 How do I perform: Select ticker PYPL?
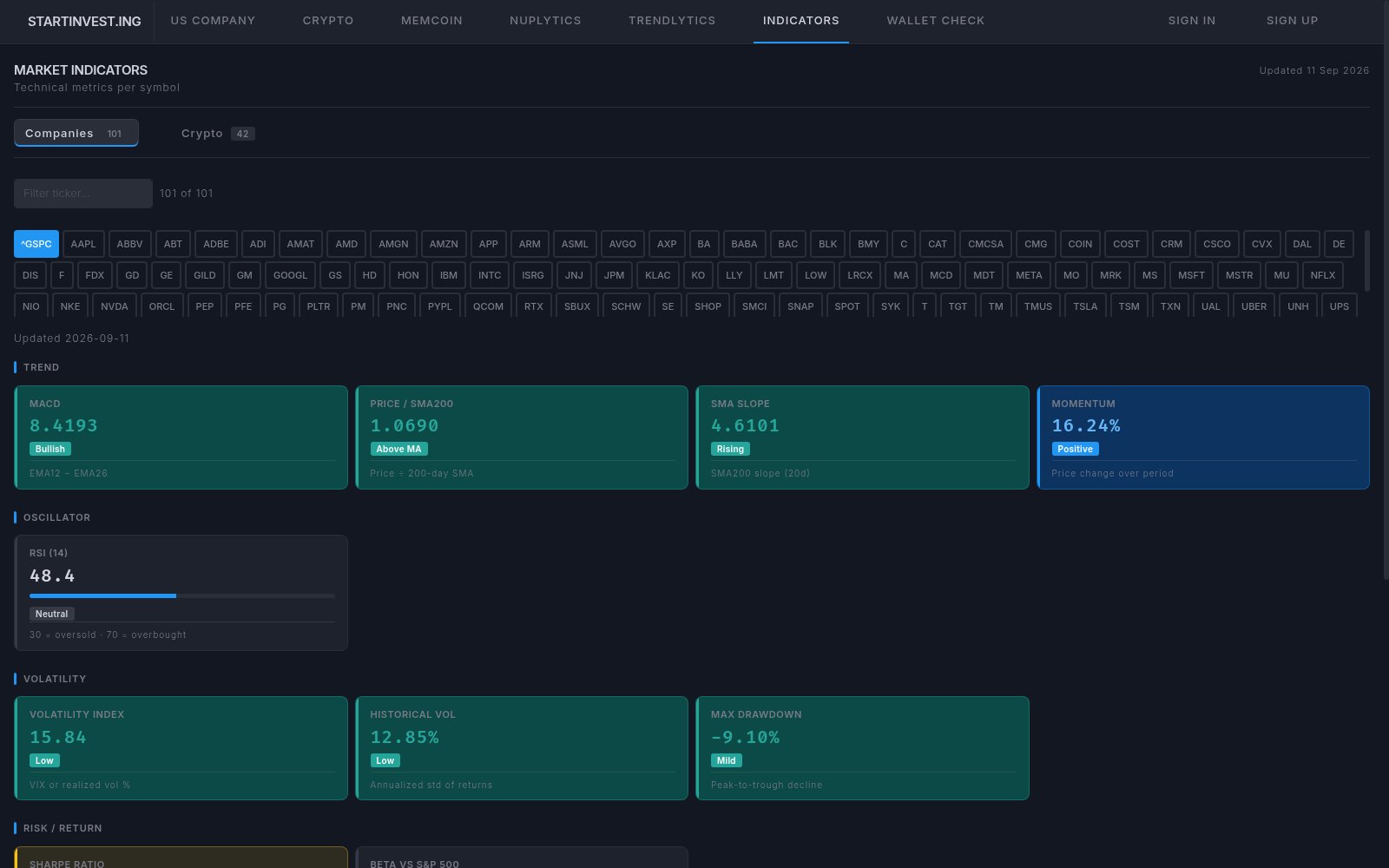pyautogui.click(x=440, y=306)
